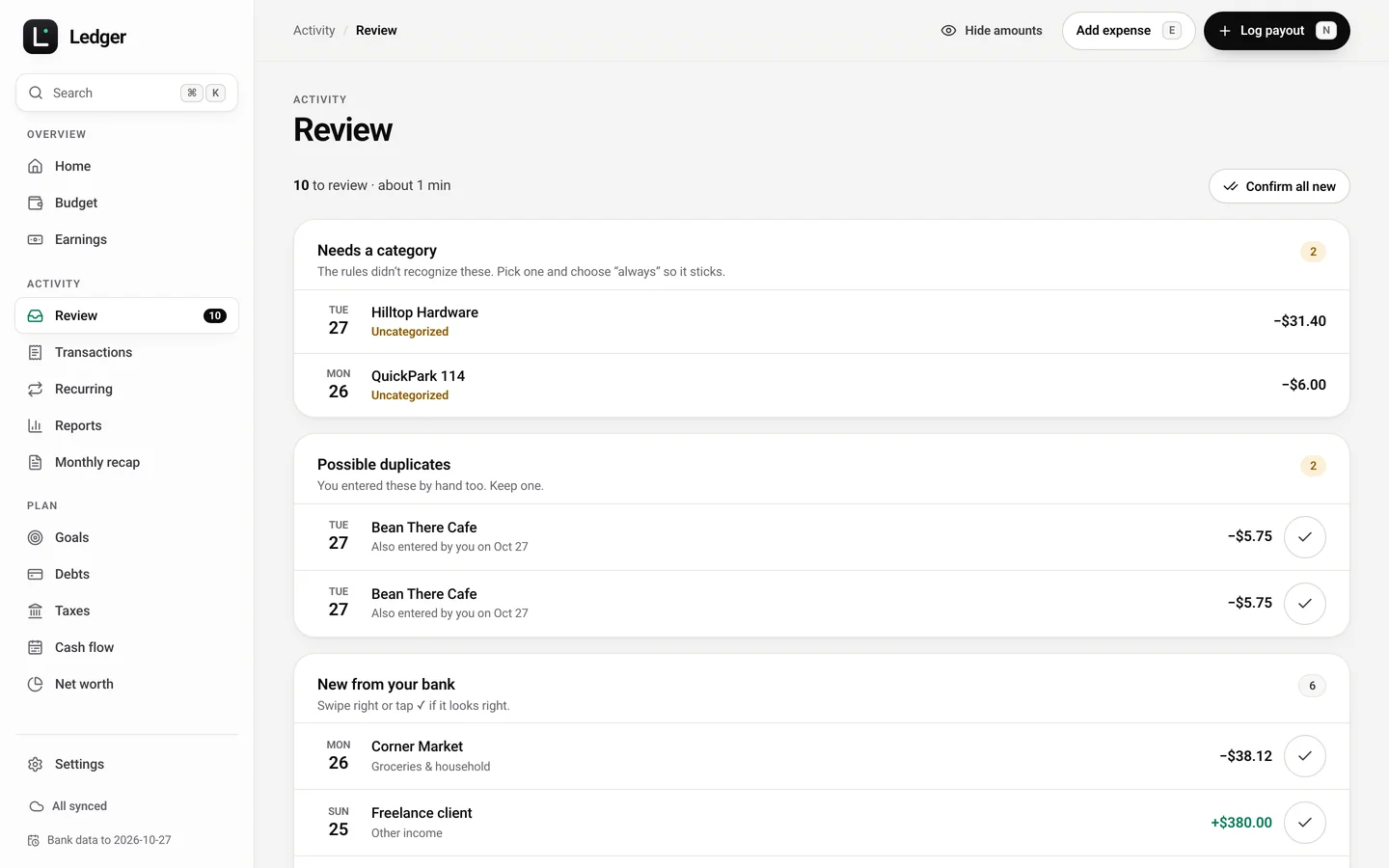This screenshot has width=1389, height=868.
Task: Toggle Hide amounts
Action: tap(992, 31)
